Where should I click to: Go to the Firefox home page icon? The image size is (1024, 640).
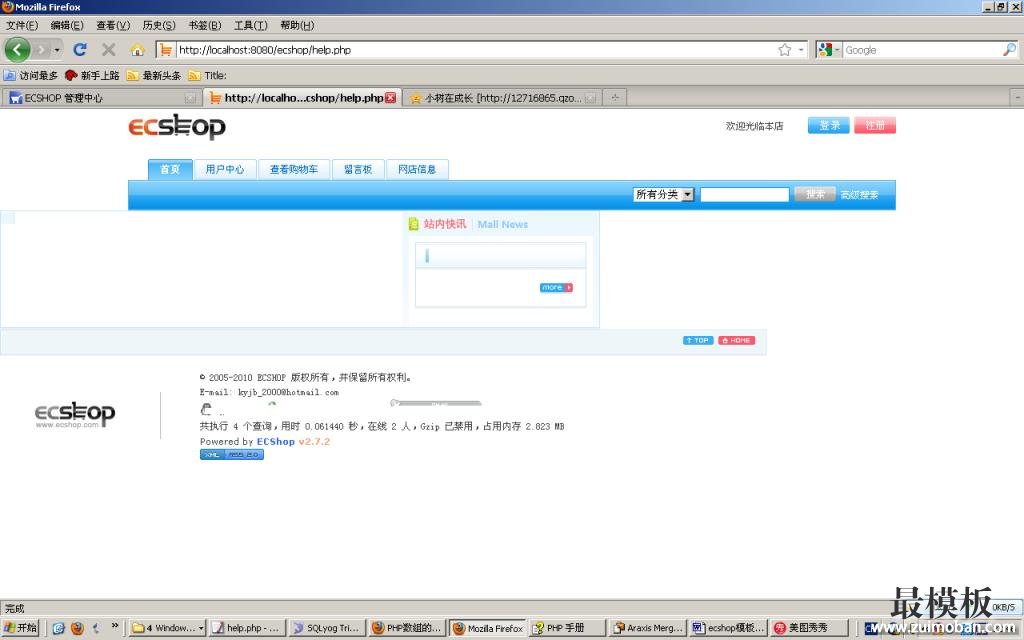[137, 50]
